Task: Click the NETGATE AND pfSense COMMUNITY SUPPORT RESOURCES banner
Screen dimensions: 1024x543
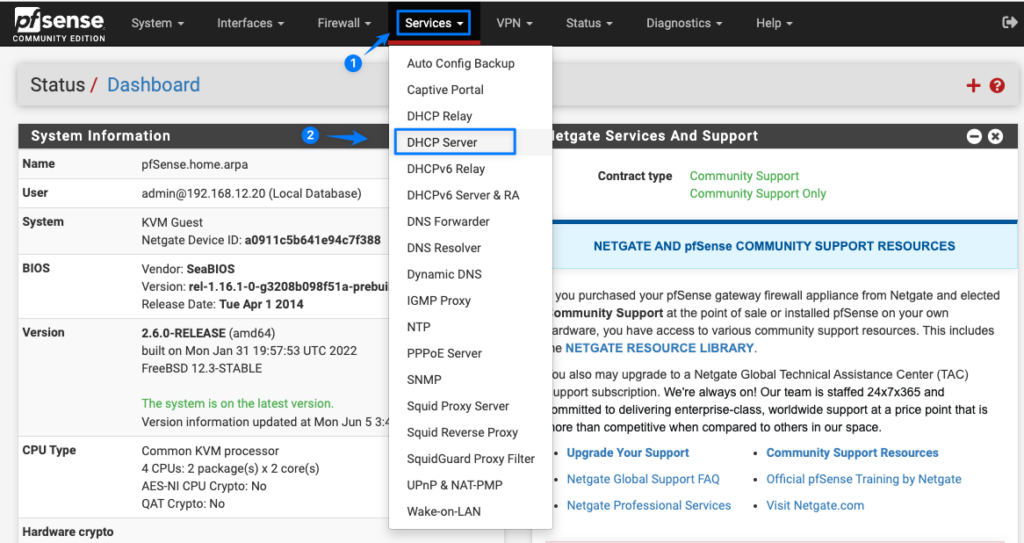Action: pos(774,246)
